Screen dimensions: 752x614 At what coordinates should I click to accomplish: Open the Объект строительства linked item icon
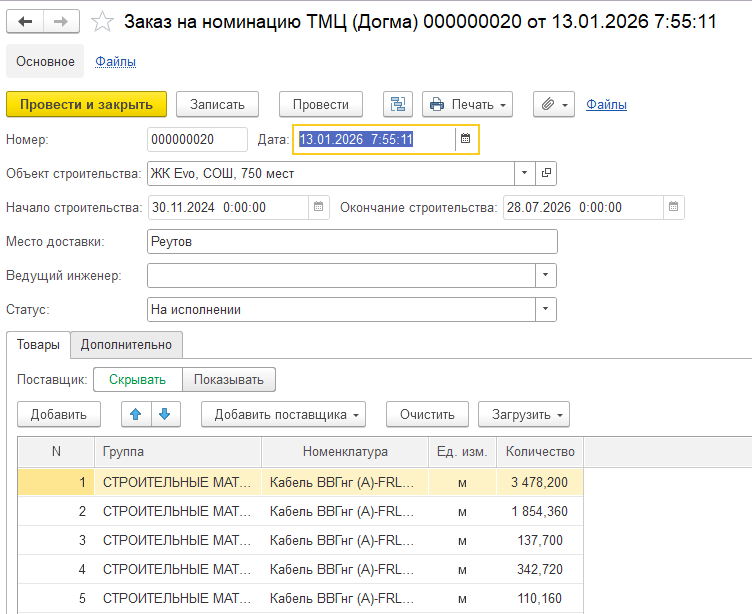tap(546, 173)
